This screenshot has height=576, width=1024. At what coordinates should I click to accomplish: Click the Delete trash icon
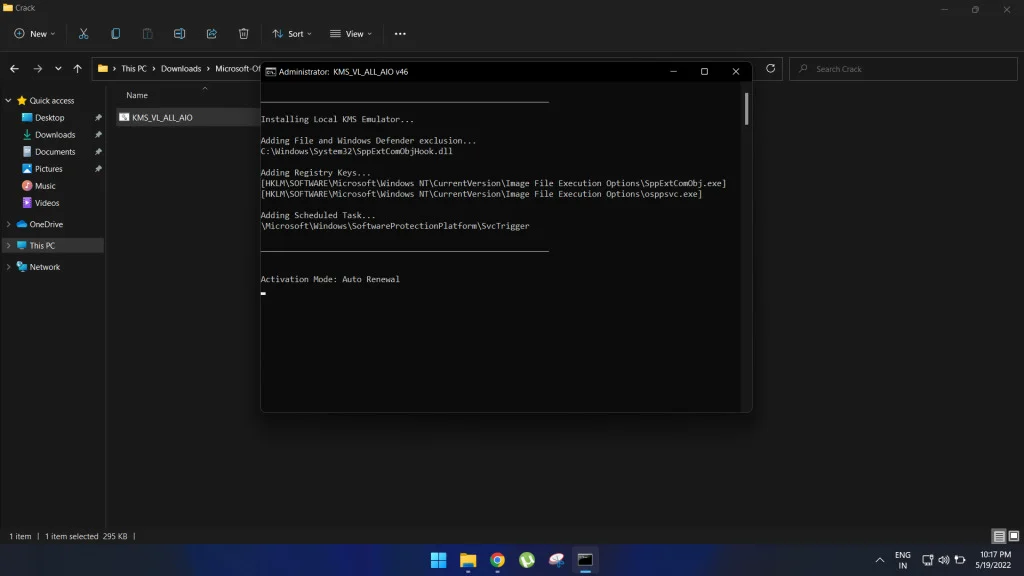tap(244, 34)
